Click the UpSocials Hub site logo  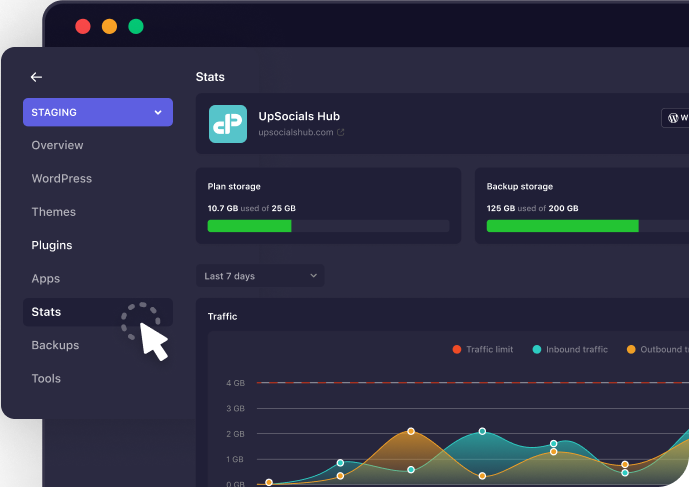coord(228,124)
